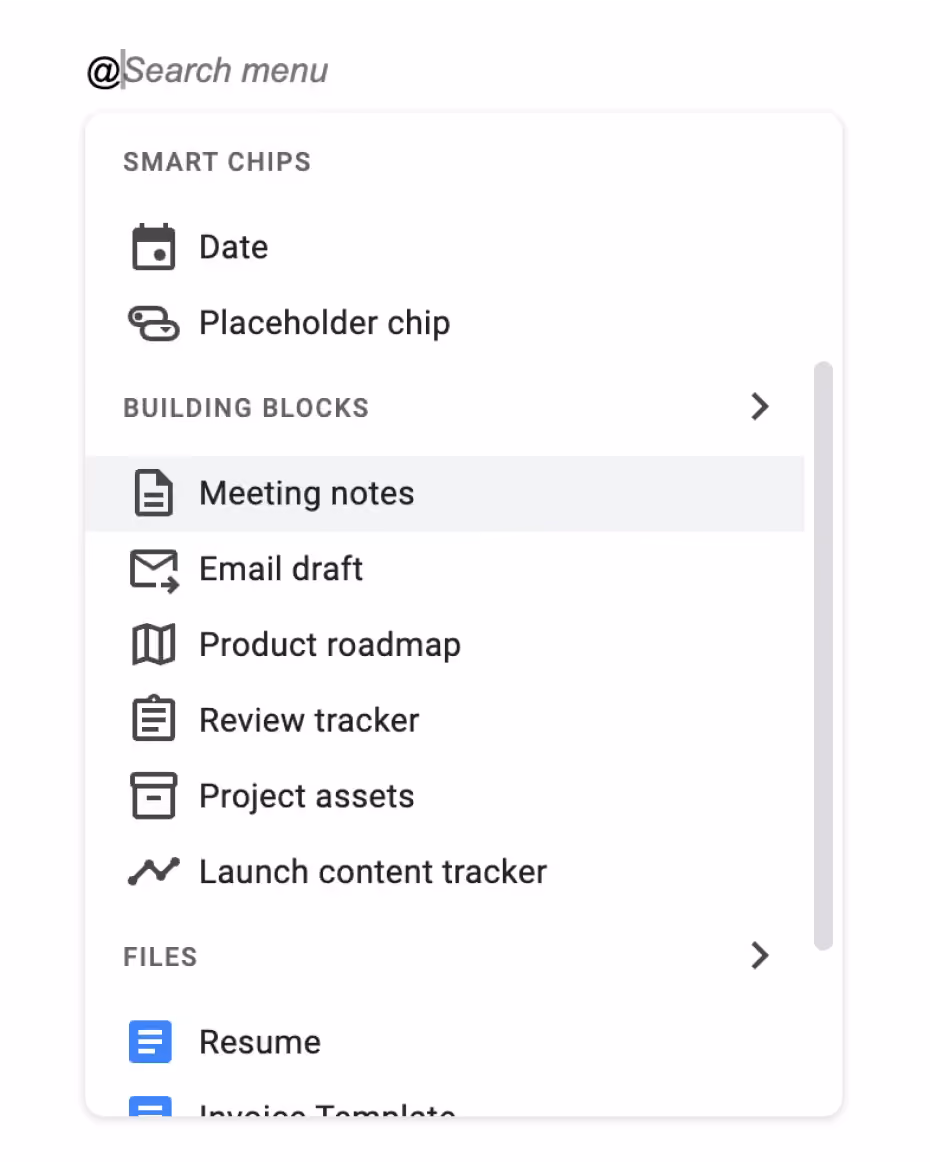
Task: Click the FILES heading text
Action: coord(160,957)
